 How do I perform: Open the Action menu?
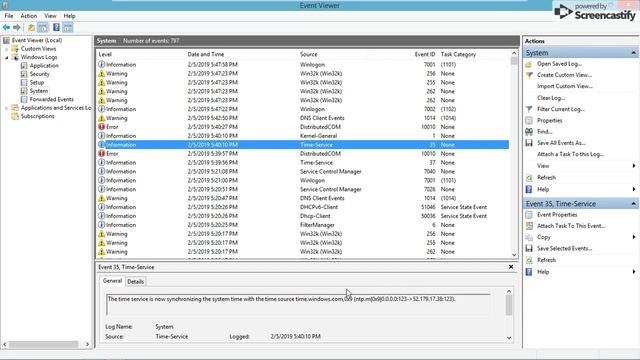tap(29, 16)
